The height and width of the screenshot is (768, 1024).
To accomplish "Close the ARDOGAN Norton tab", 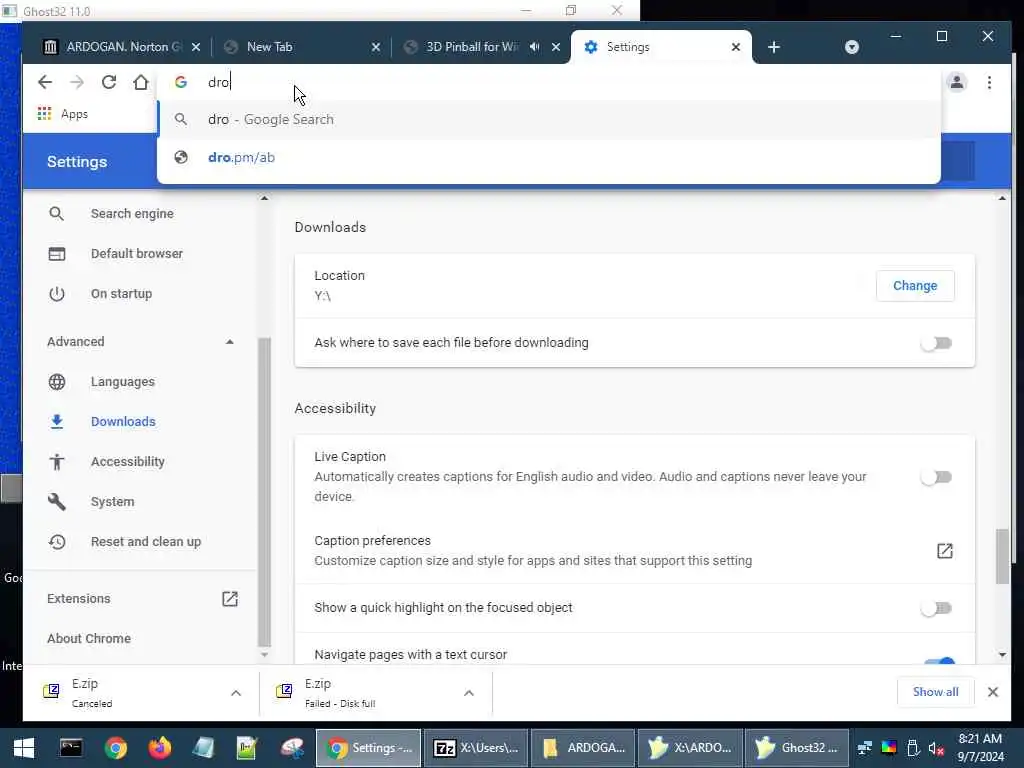I will [196, 47].
